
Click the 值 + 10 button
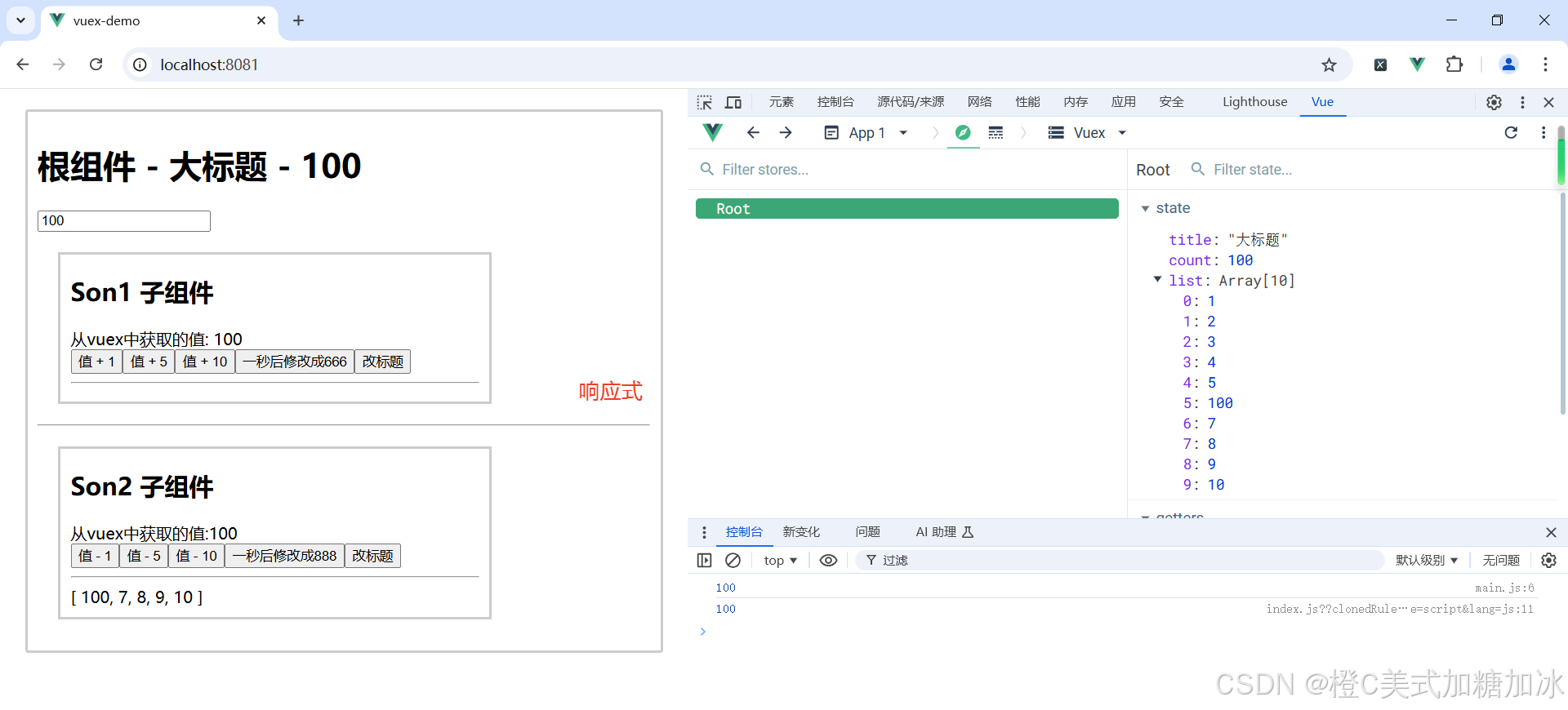click(x=205, y=362)
